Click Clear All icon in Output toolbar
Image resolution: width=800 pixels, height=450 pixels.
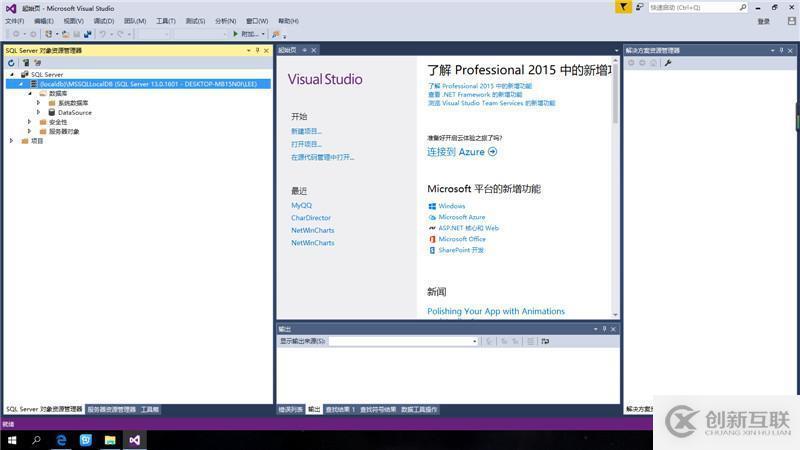531,341
